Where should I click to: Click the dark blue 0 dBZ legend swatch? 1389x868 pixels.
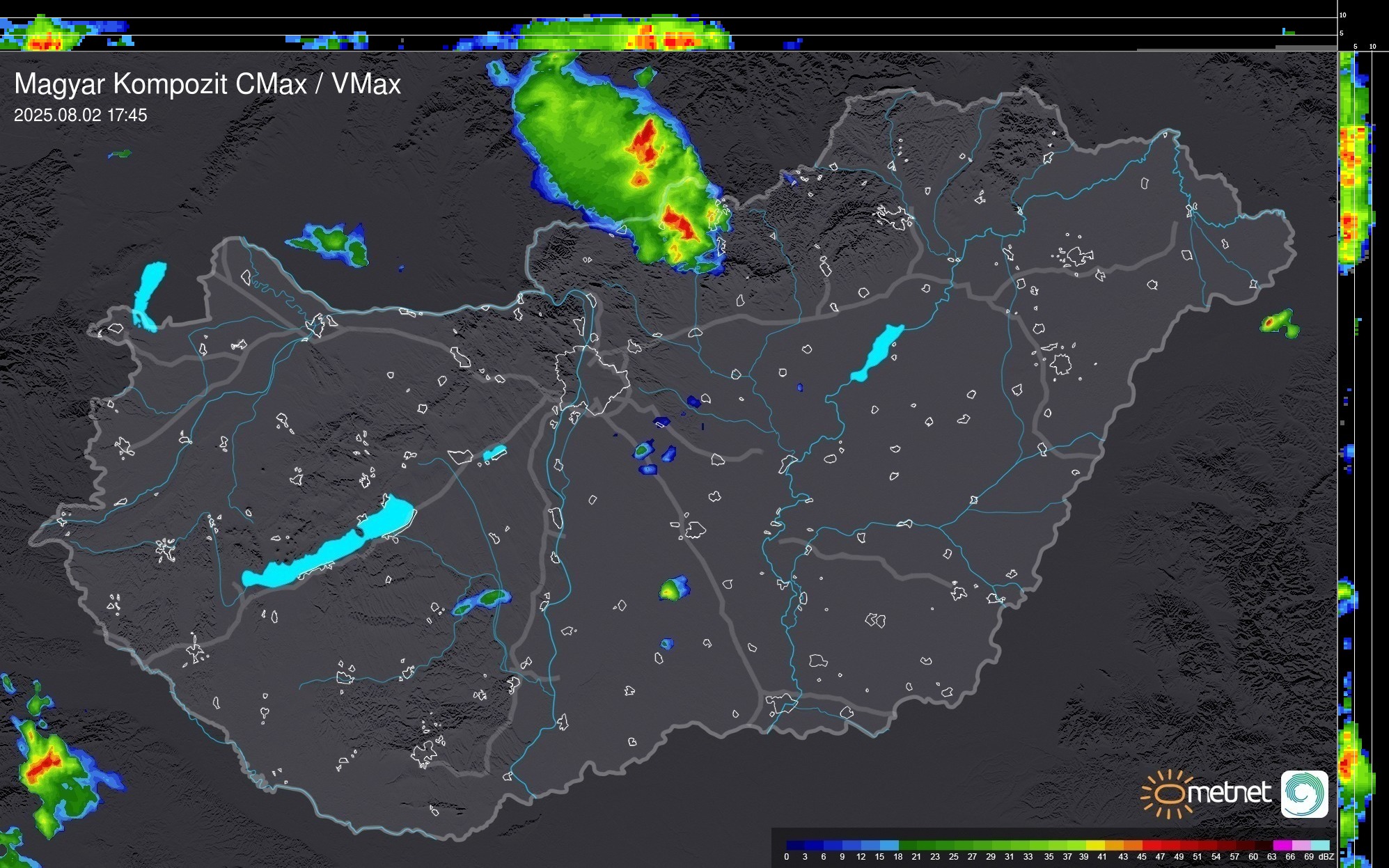[795, 845]
